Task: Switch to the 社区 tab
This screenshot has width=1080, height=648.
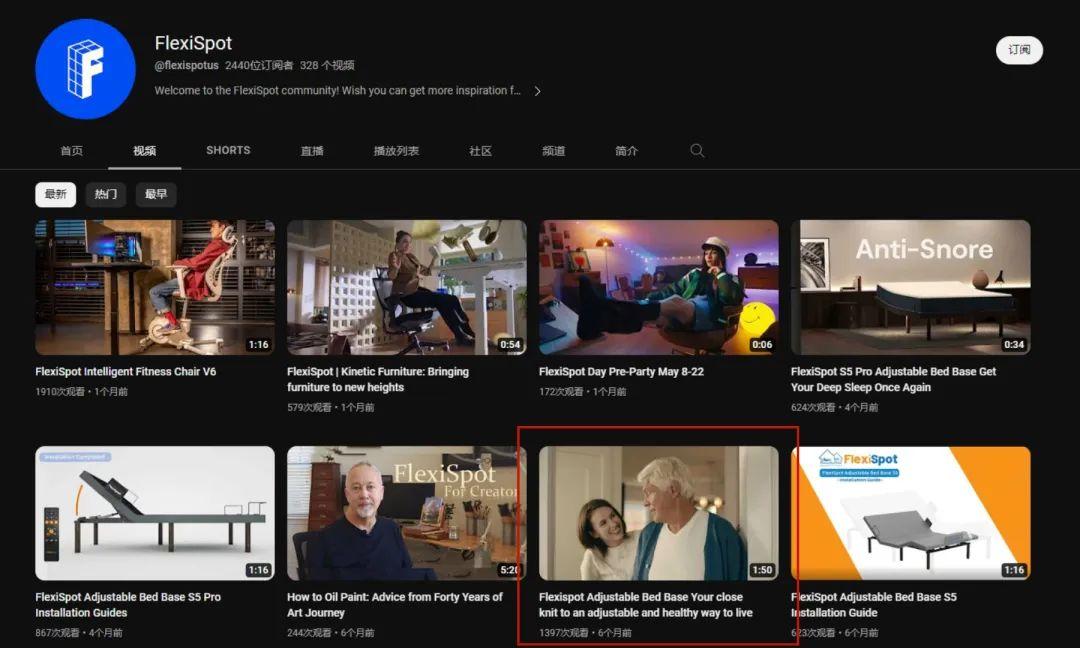Action: [x=480, y=150]
